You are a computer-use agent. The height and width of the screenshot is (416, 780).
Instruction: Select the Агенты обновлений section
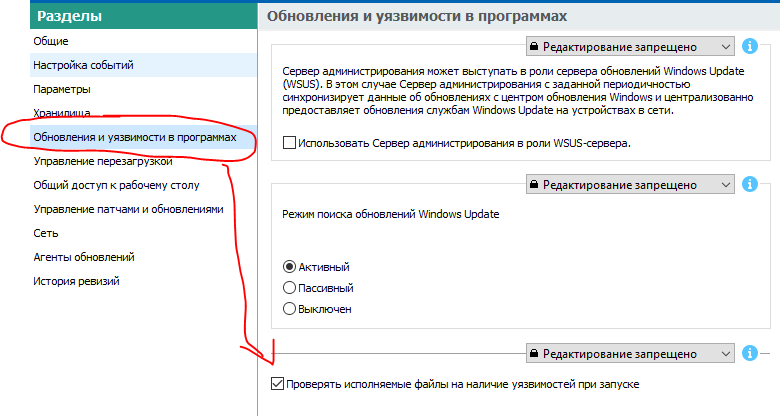(143, 257)
